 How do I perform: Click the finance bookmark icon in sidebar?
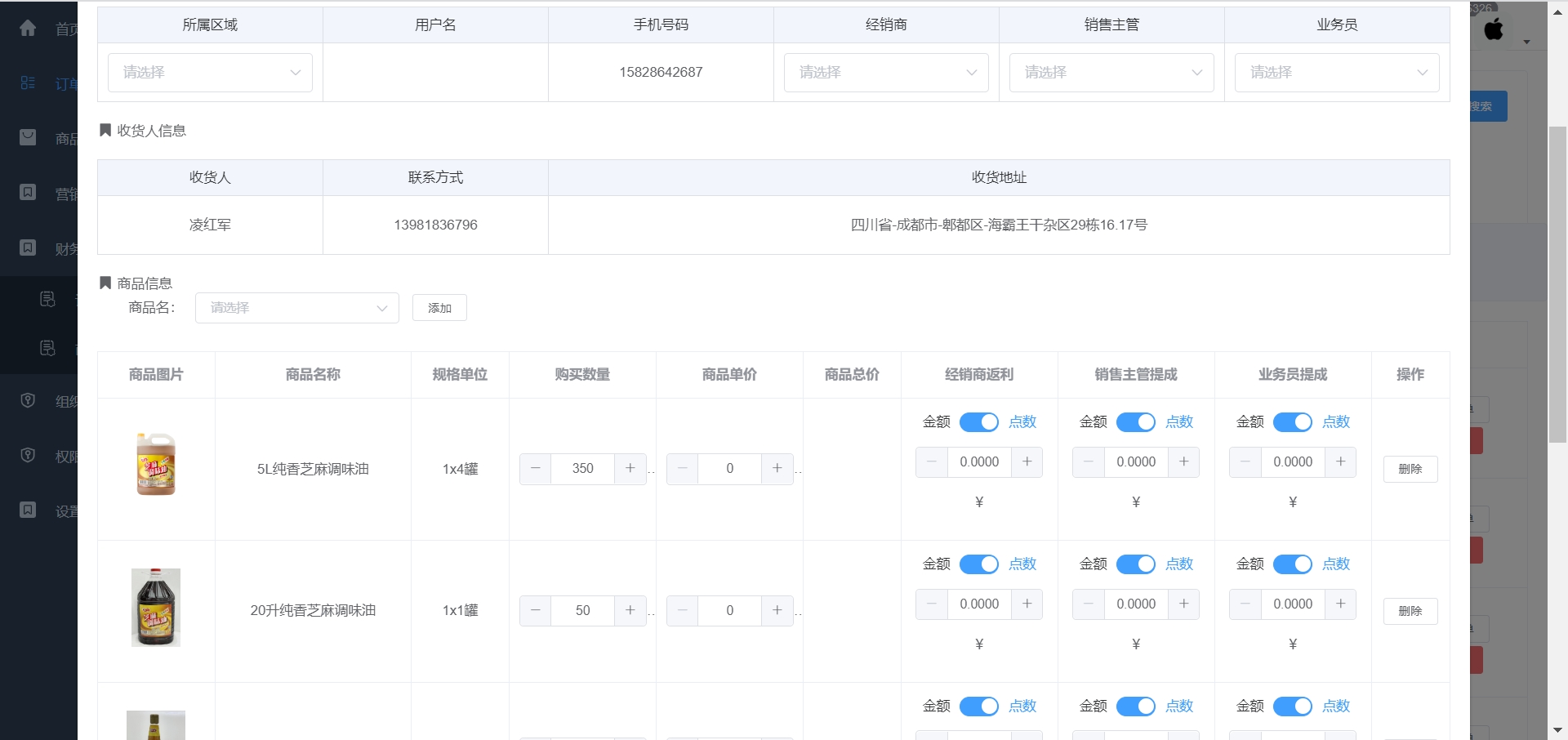coord(28,247)
